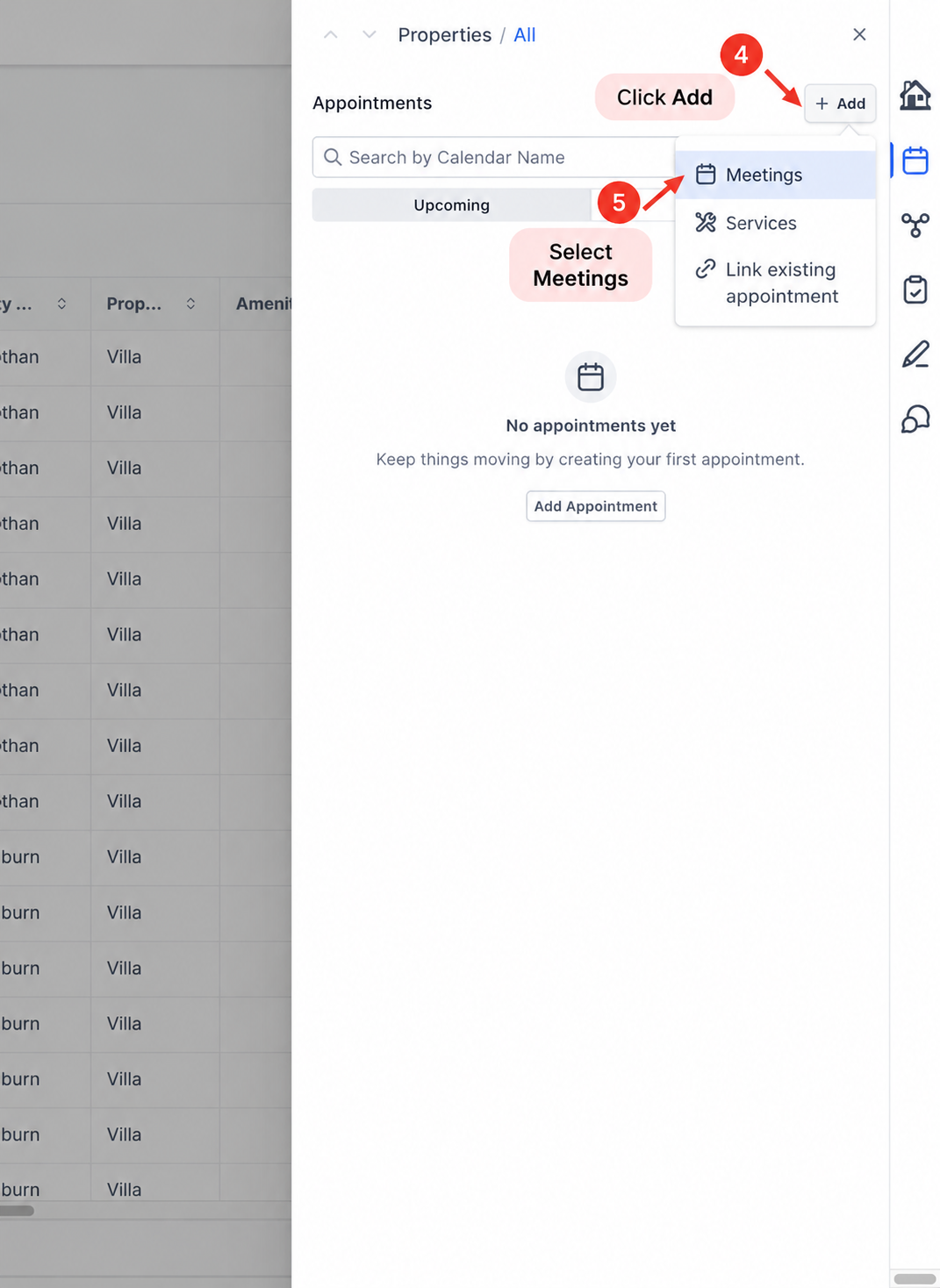Viewport: 940px width, 1288px height.
Task: Click the Prop... column header text
Action: tap(134, 304)
